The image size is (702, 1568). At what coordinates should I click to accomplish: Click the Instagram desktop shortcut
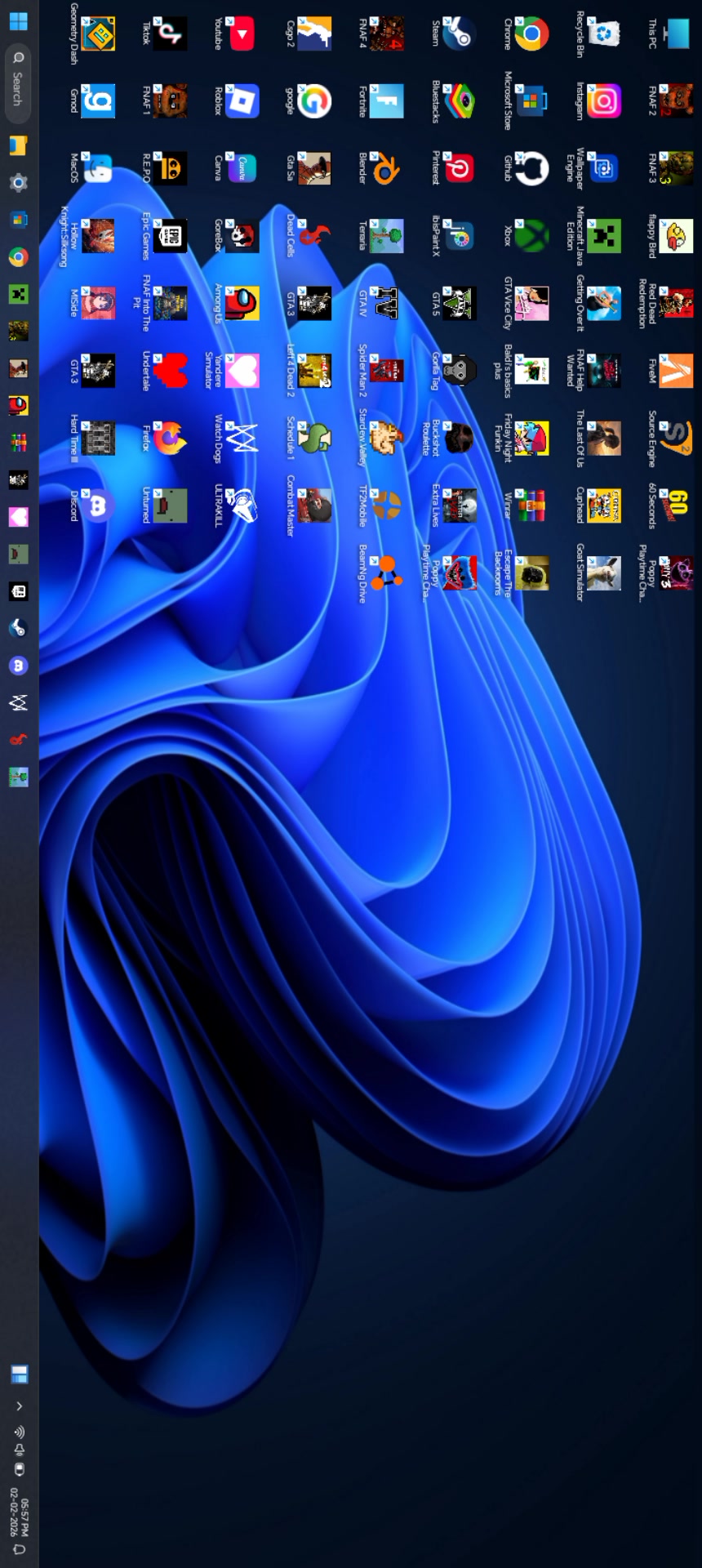[603, 101]
